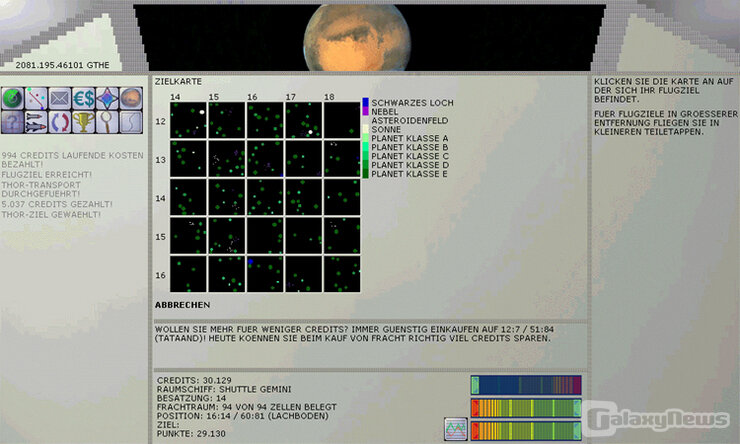This screenshot has height=444, width=740.
Task: Select map cell column 14 row 12
Action: click(188, 120)
